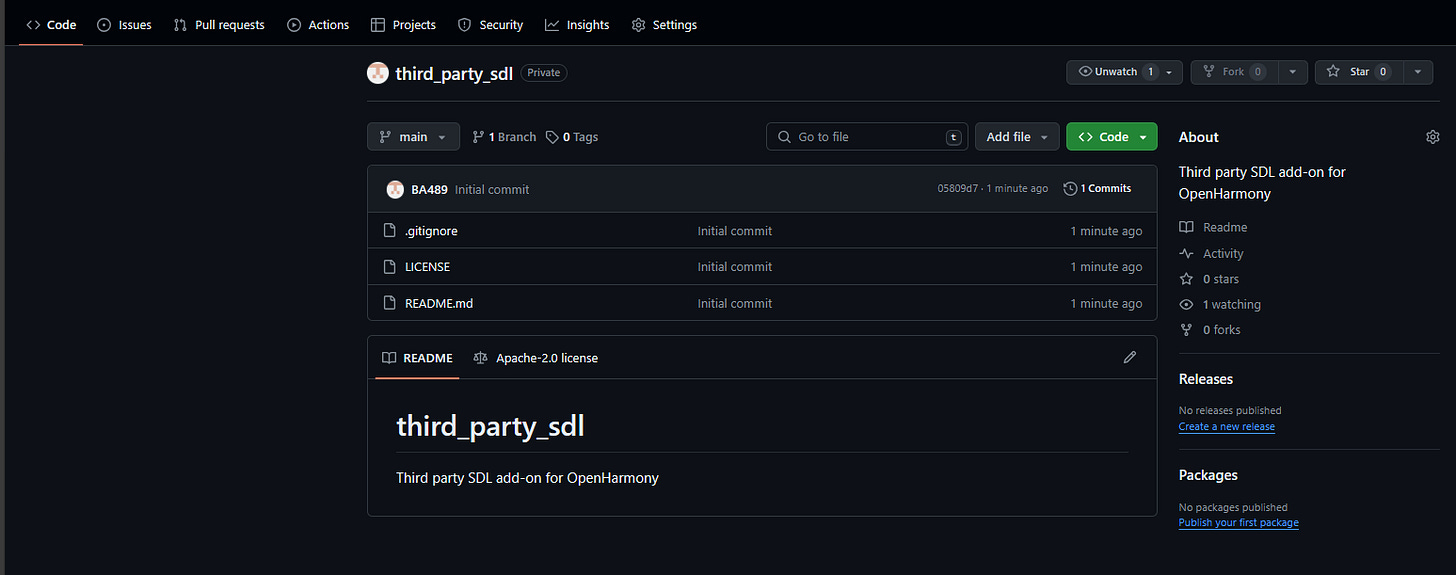This screenshot has width=1456, height=575.
Task: Click the '1 minute ago' timestamp for README.md
Action: coord(1106,303)
